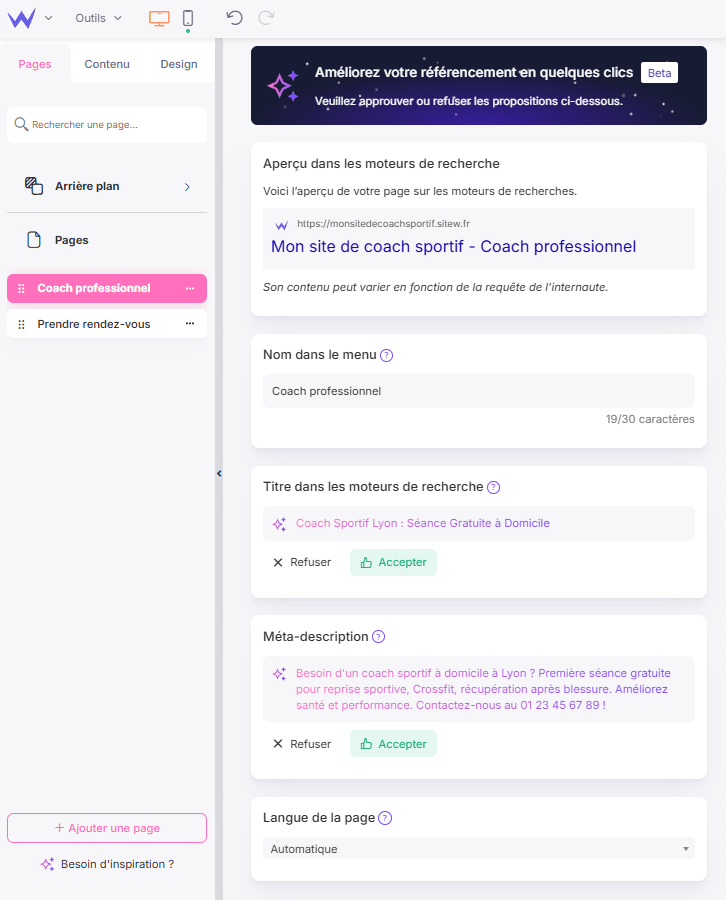Viewport: 726px width, 900px height.
Task: Click the Ajouter une page button
Action: (106, 828)
